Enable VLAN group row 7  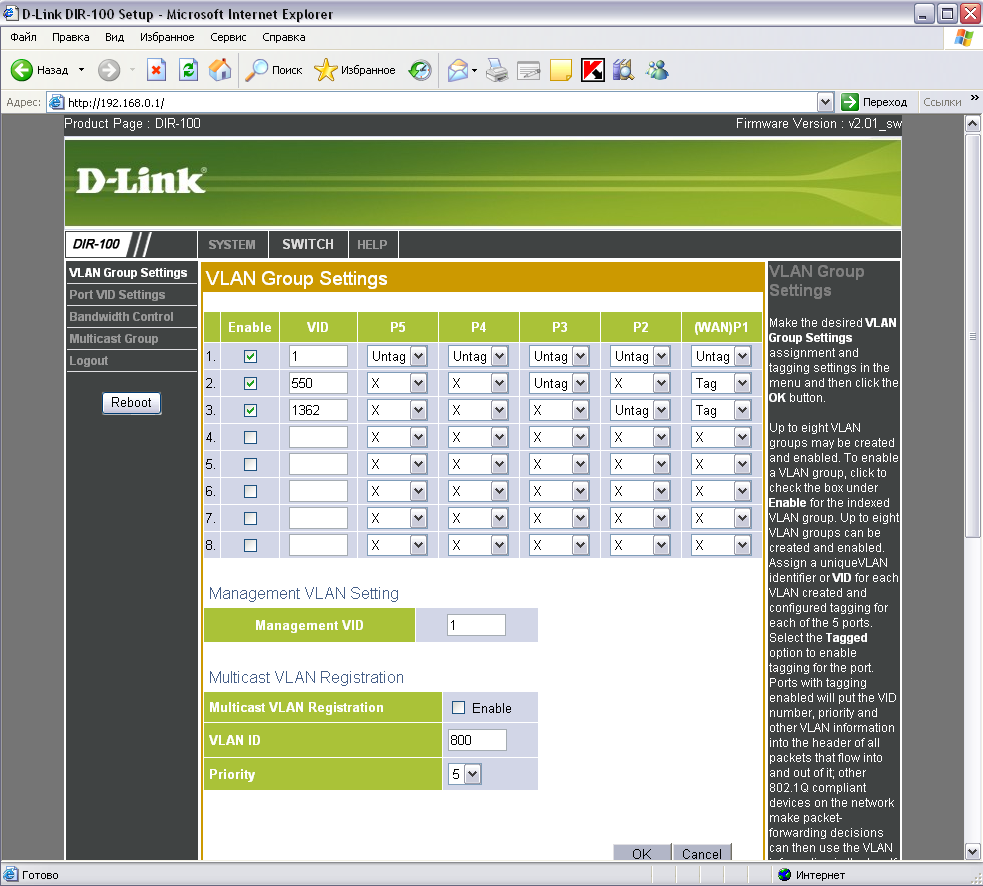[x=250, y=519]
